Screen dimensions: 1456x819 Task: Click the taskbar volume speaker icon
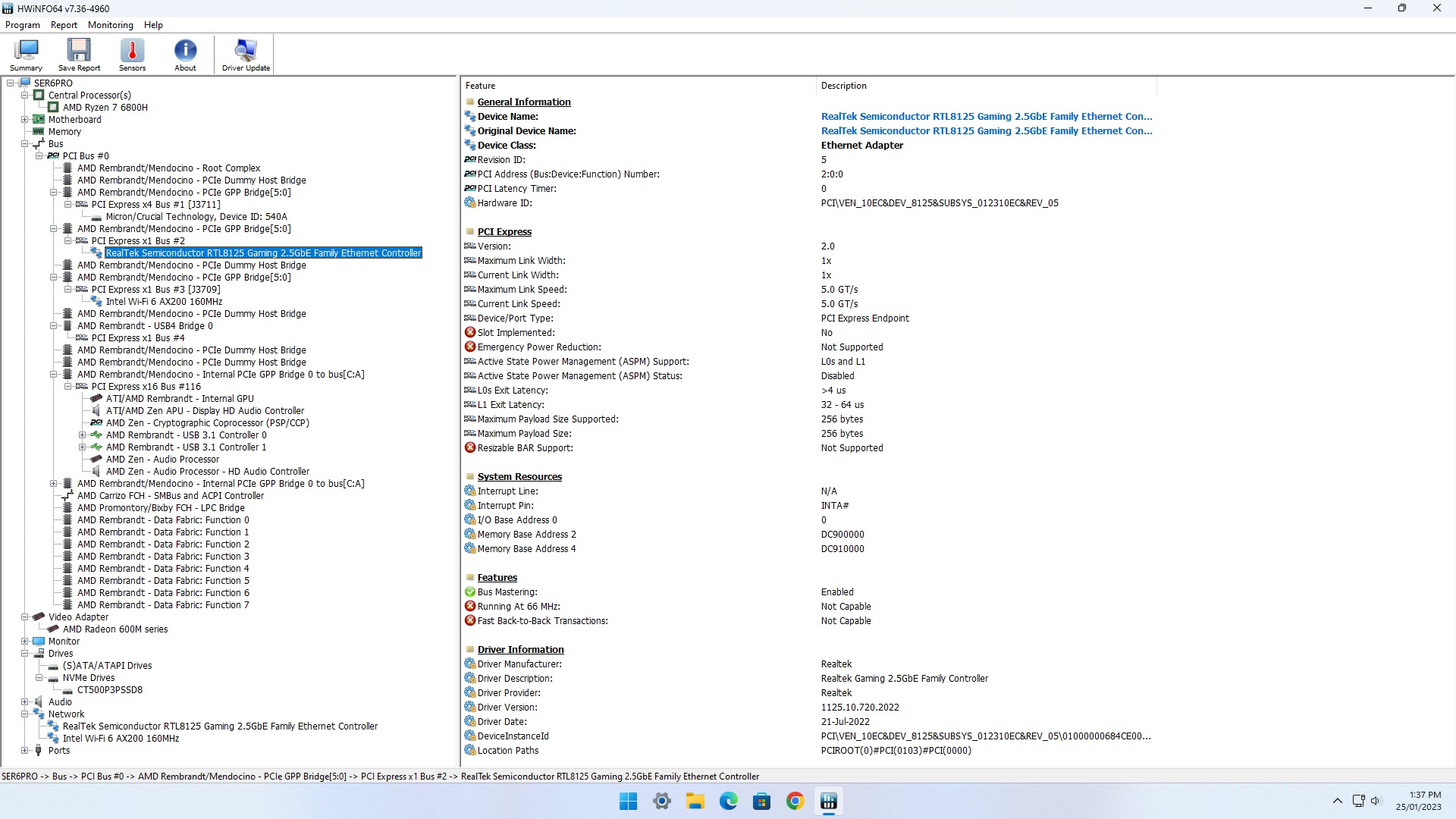click(1376, 801)
